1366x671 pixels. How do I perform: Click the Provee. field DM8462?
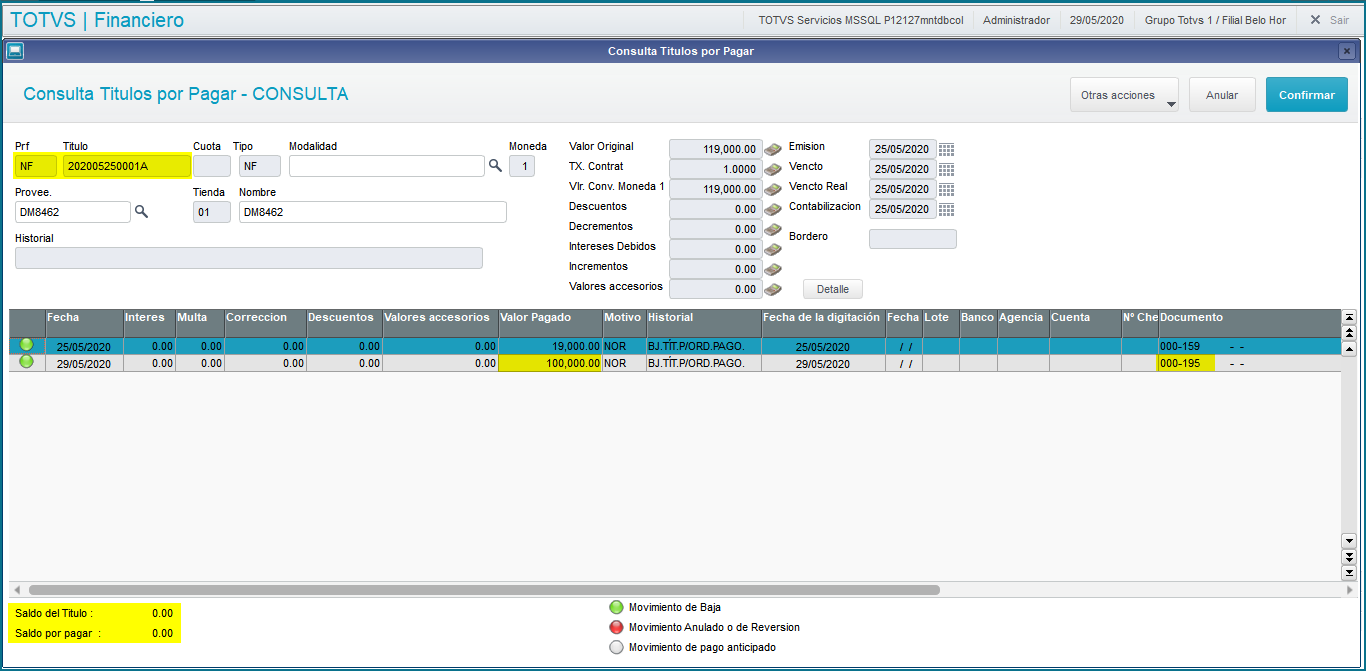point(73,212)
